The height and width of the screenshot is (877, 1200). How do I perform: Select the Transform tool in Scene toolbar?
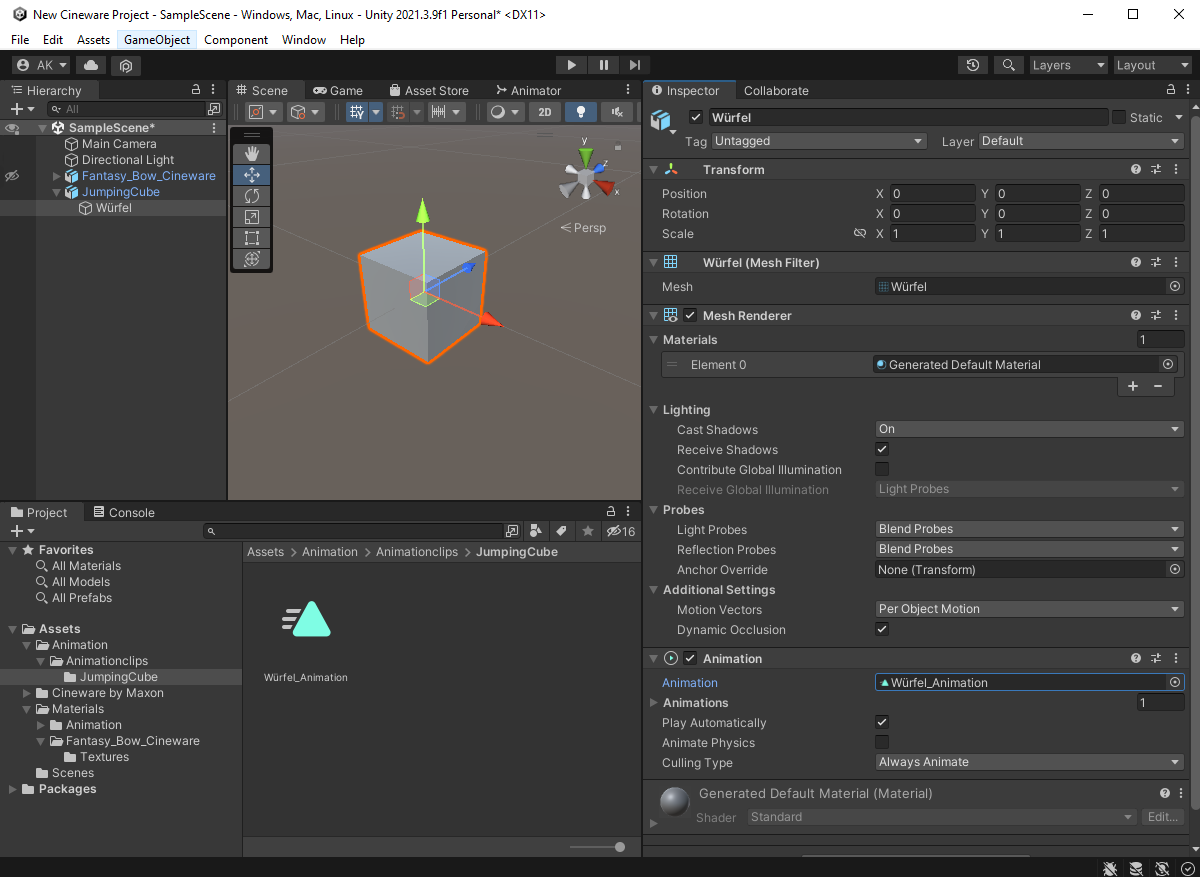point(252,258)
